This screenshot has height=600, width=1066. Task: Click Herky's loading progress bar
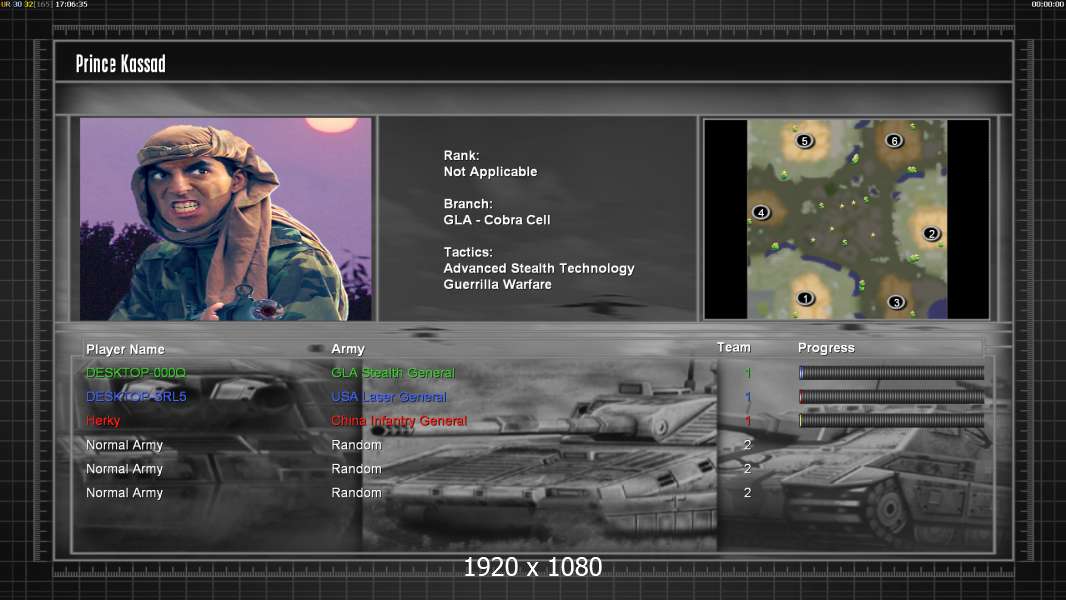click(x=891, y=421)
